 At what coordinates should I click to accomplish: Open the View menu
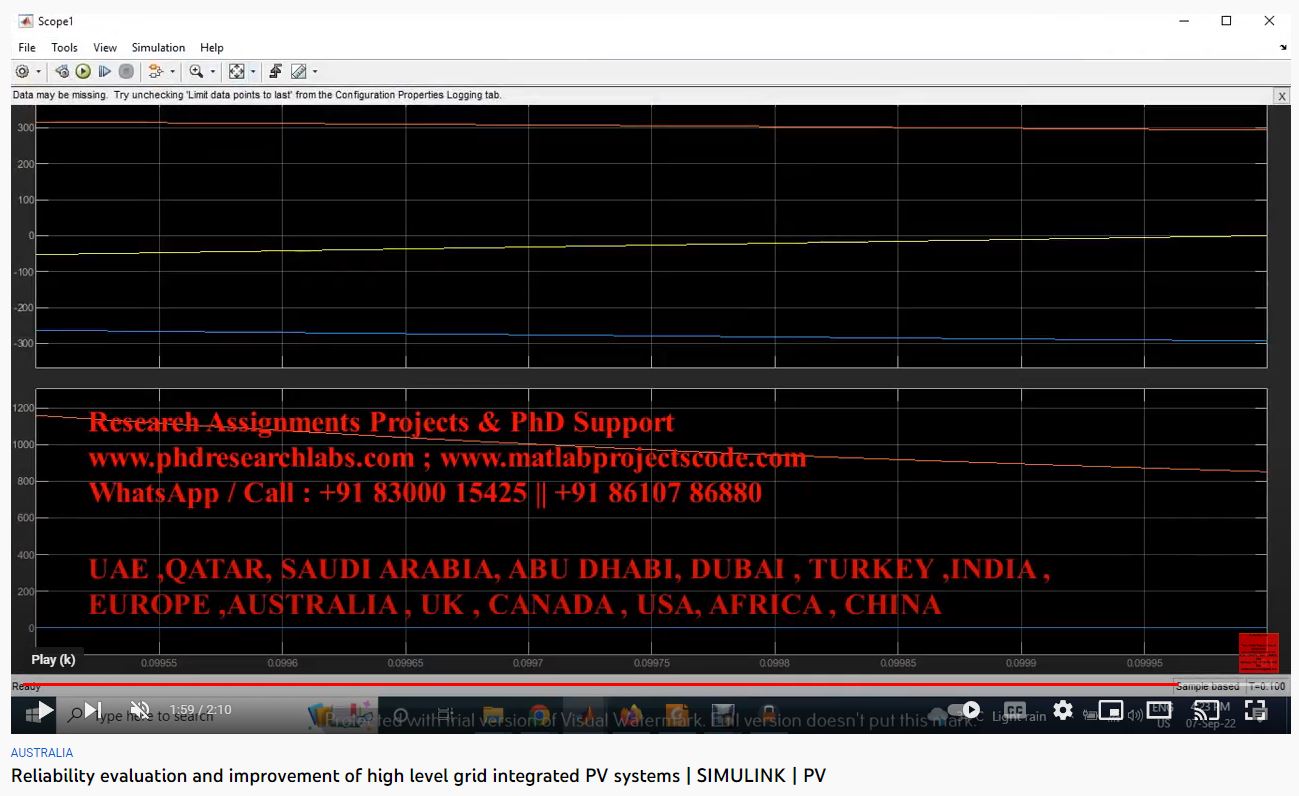[105, 47]
